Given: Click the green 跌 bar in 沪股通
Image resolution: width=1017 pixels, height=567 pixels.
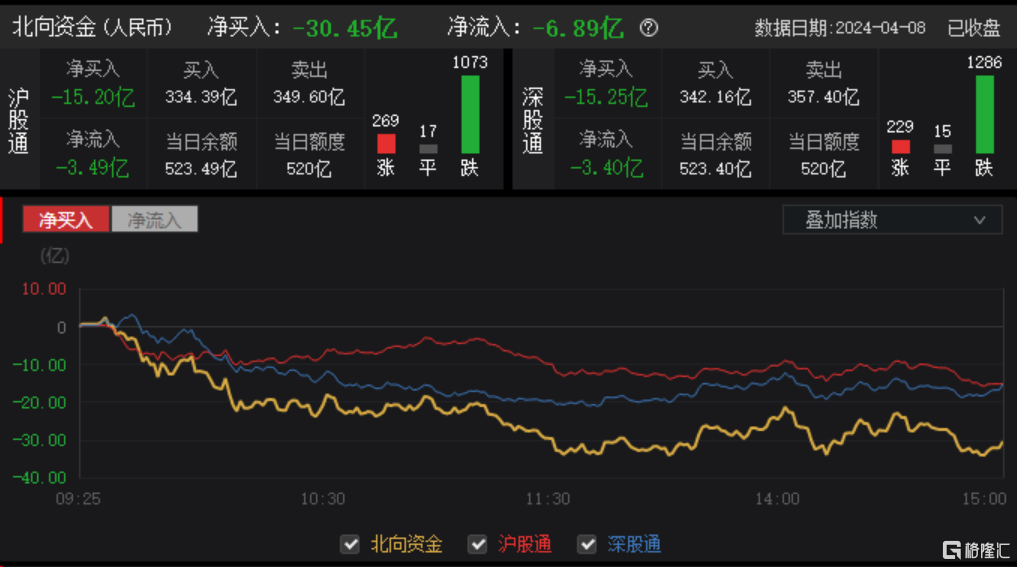Looking at the screenshot, I should pos(470,114).
